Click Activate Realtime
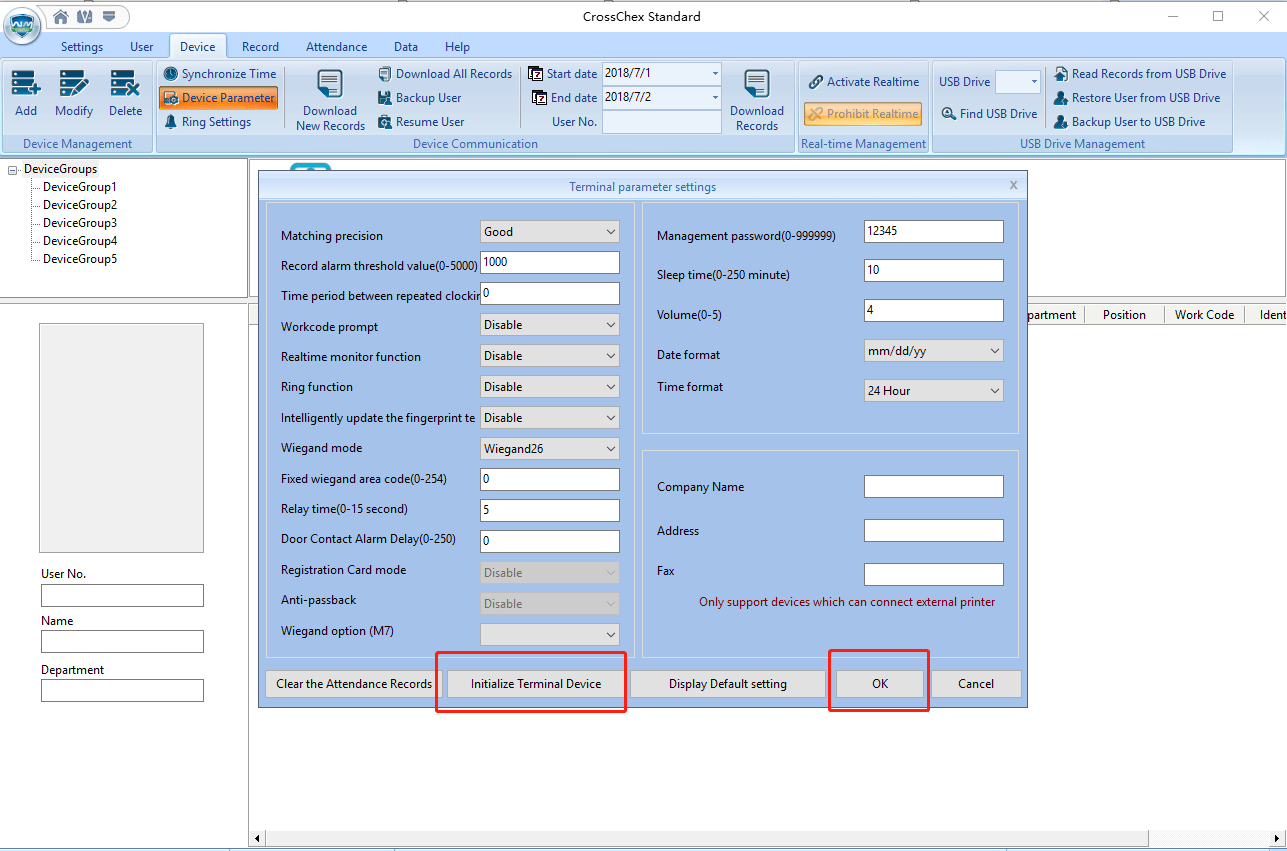1287x851 pixels. [x=863, y=82]
